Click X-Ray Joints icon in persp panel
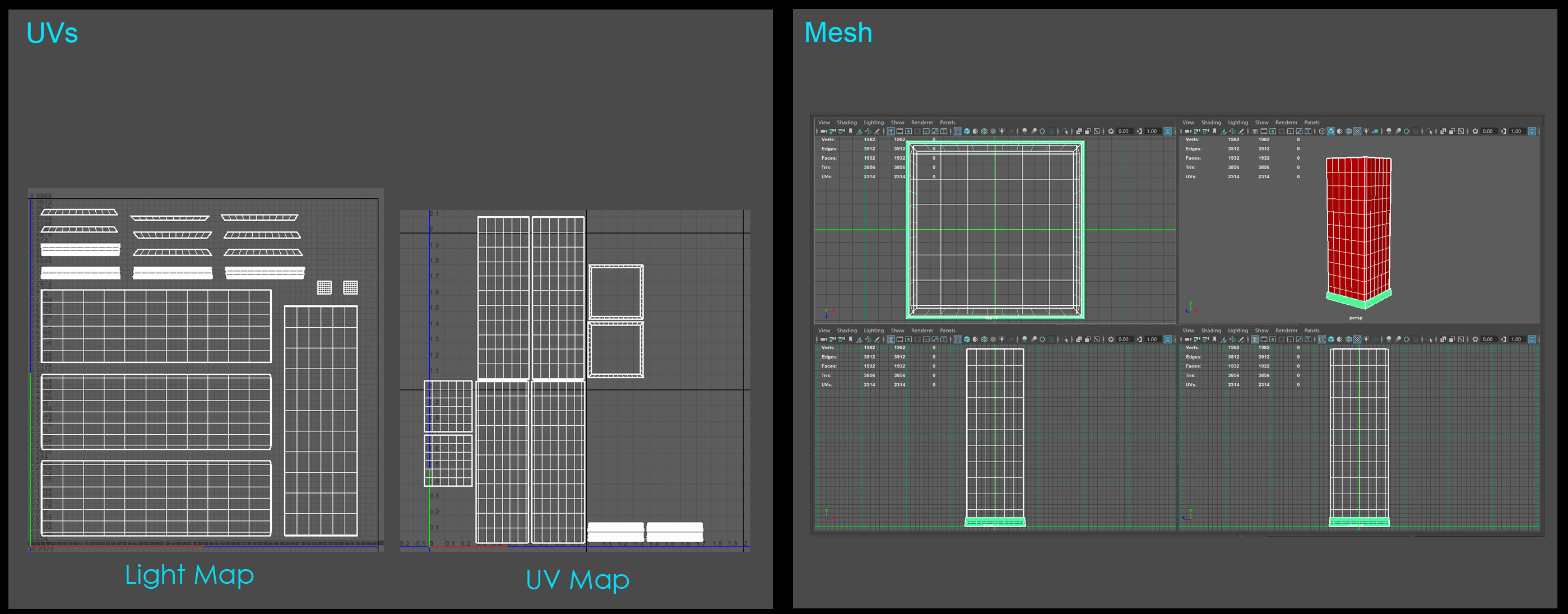The width and height of the screenshot is (1568, 614). (1462, 132)
